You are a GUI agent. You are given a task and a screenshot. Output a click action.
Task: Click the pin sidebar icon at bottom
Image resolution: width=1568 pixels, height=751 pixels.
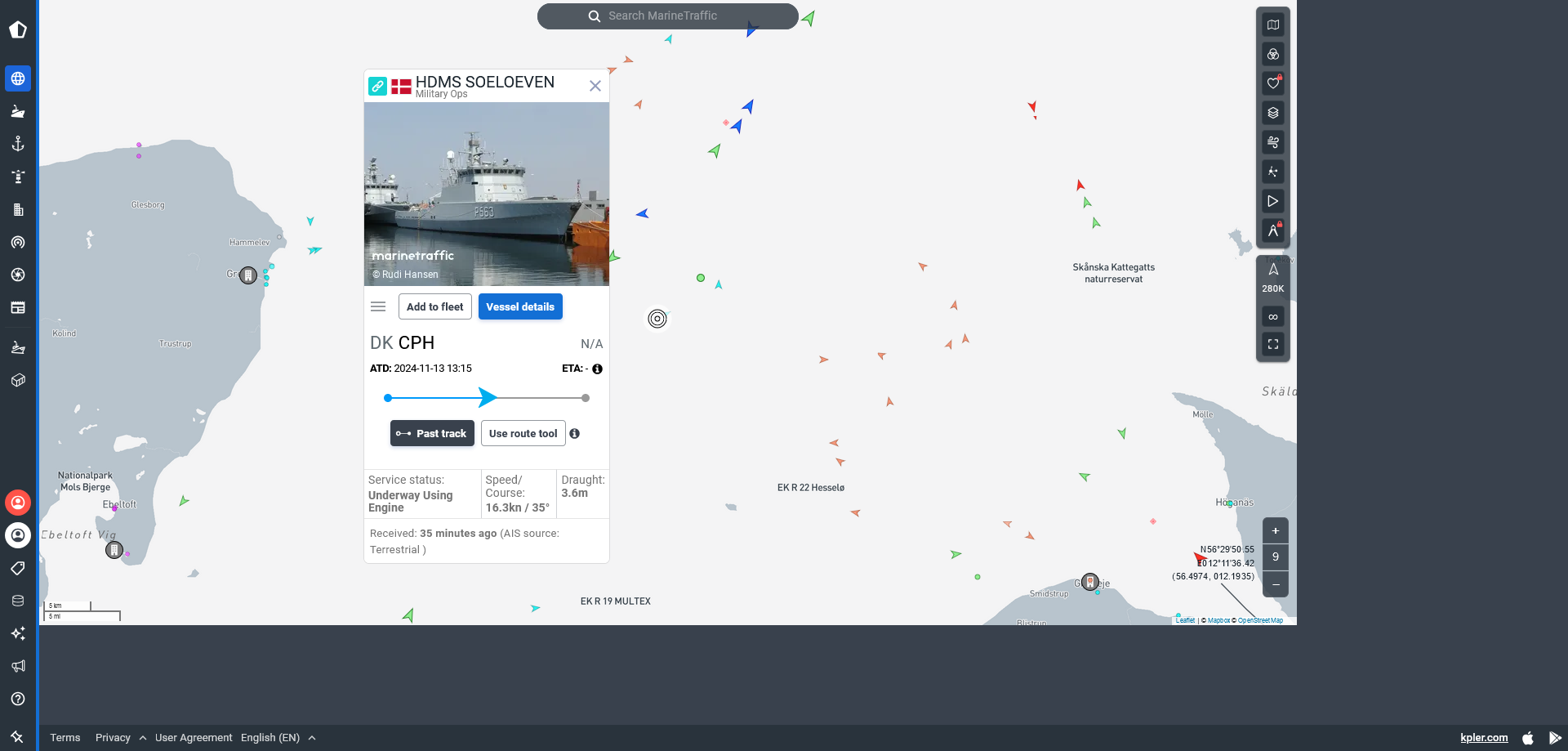18,737
